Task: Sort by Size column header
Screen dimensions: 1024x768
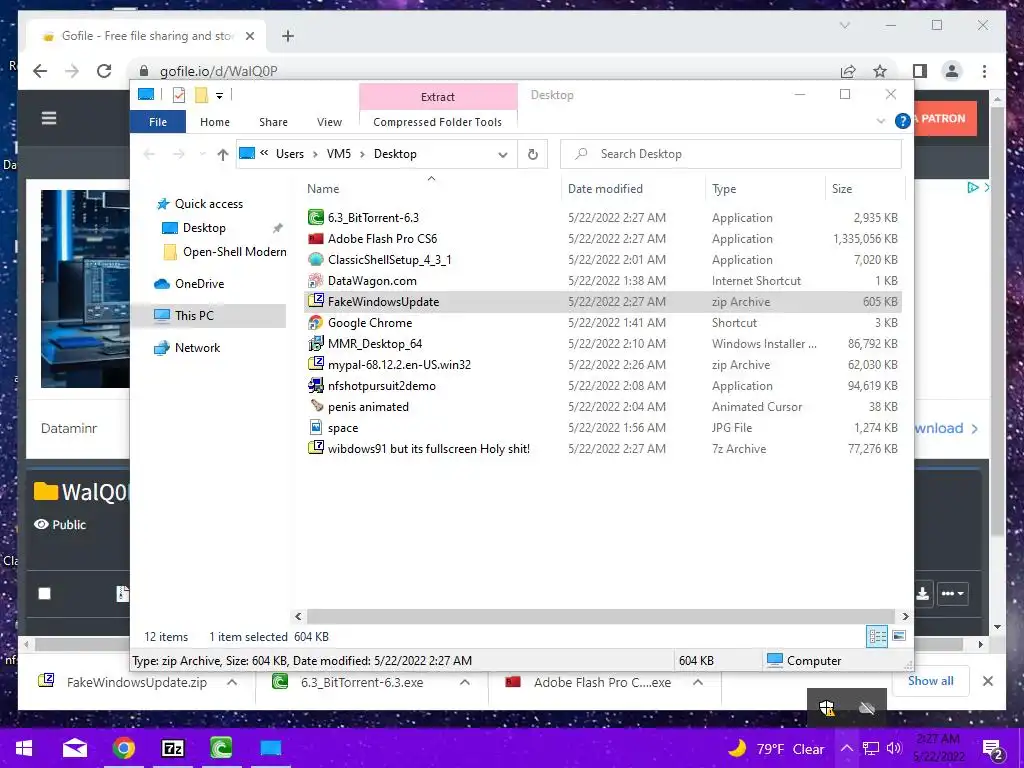Action: [842, 189]
